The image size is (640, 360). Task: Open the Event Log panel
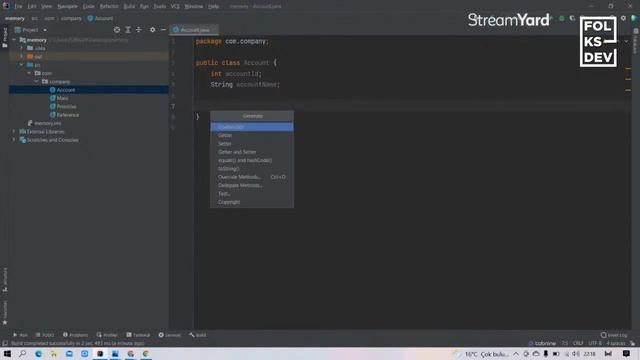tap(614, 335)
